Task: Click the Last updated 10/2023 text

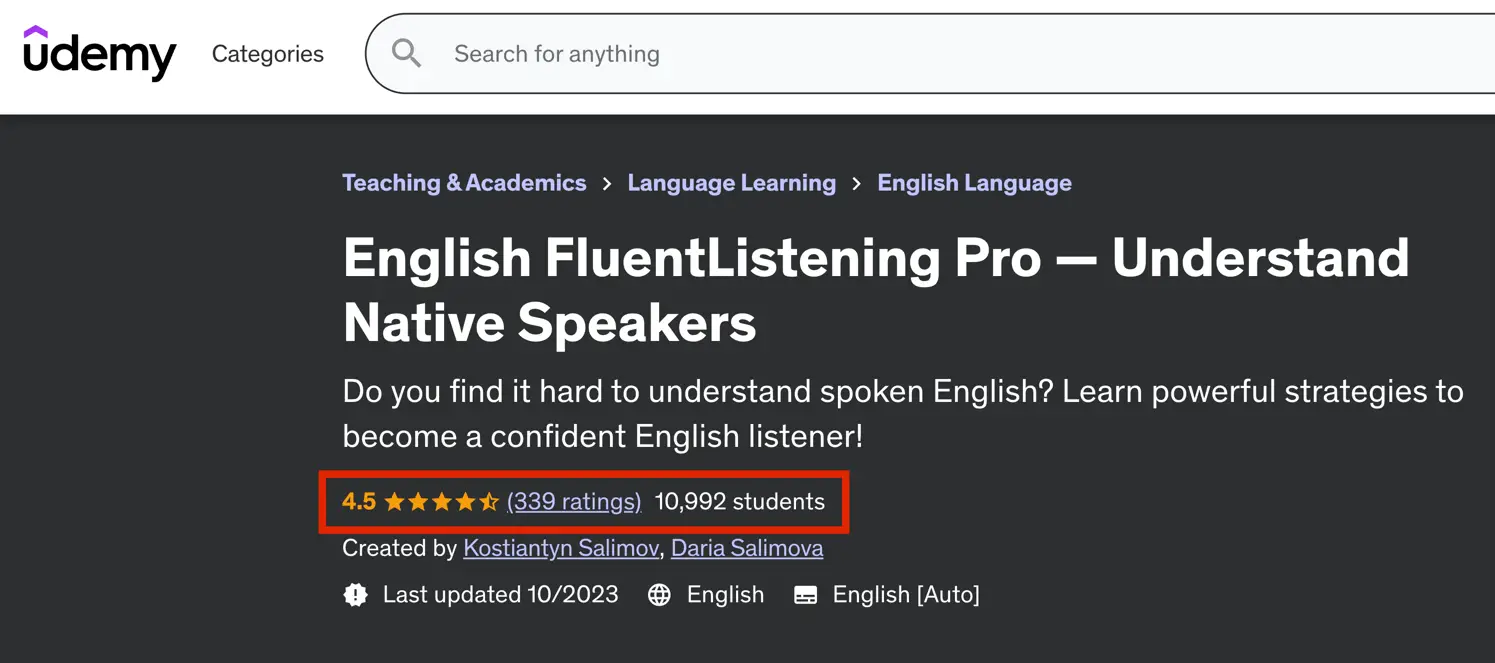Action: 501,595
